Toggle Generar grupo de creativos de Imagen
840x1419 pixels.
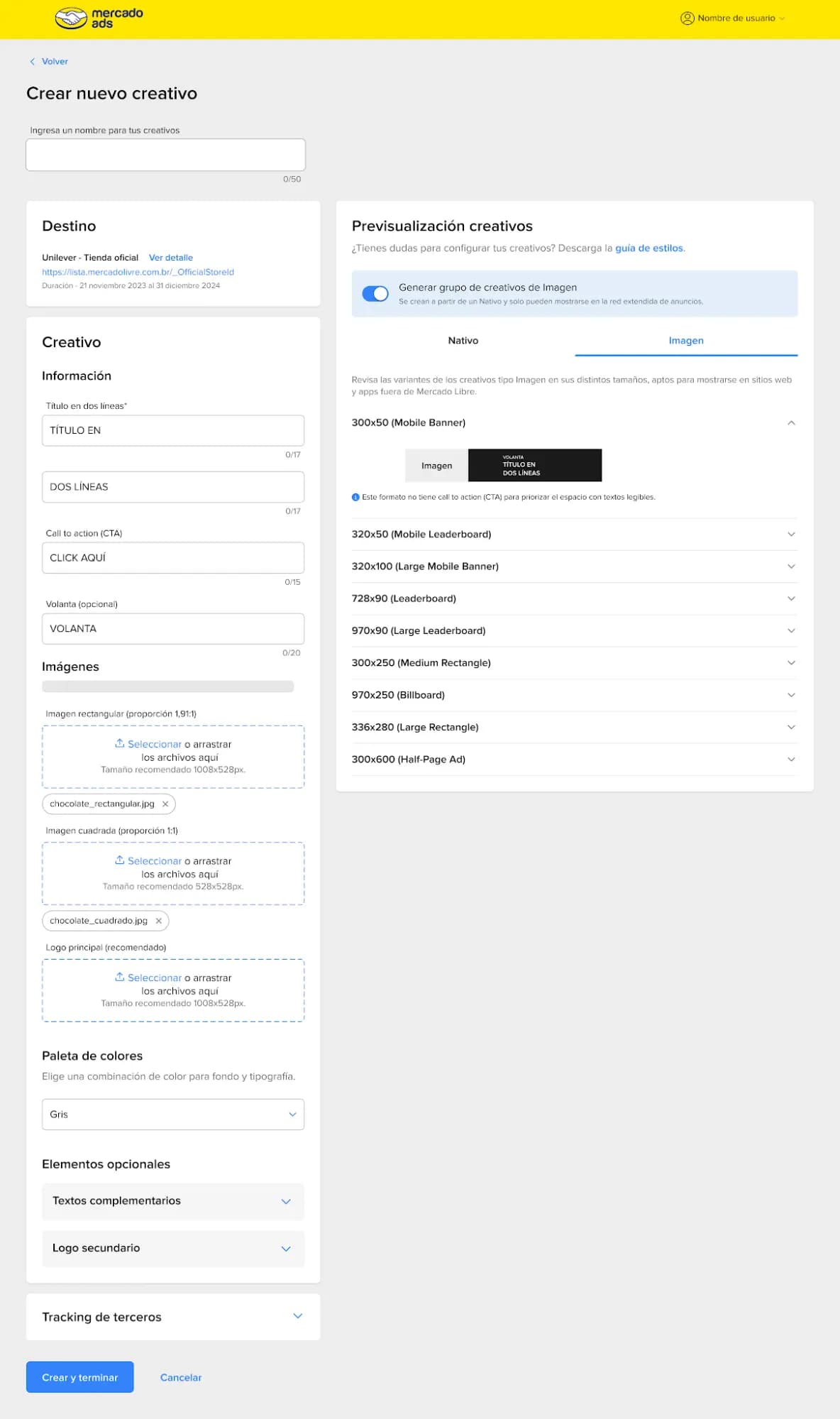click(x=375, y=293)
